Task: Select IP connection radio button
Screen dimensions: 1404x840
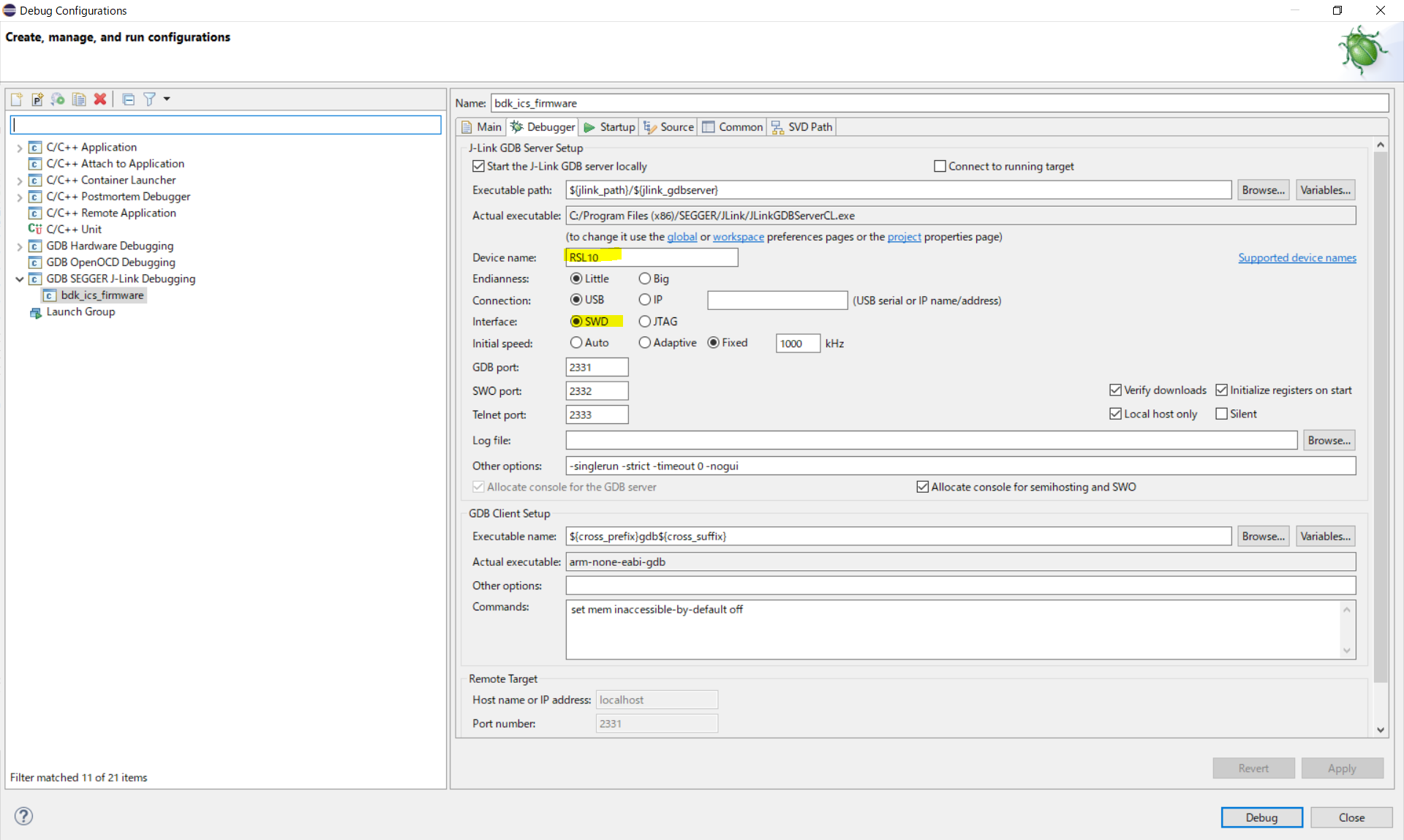Action: click(644, 300)
